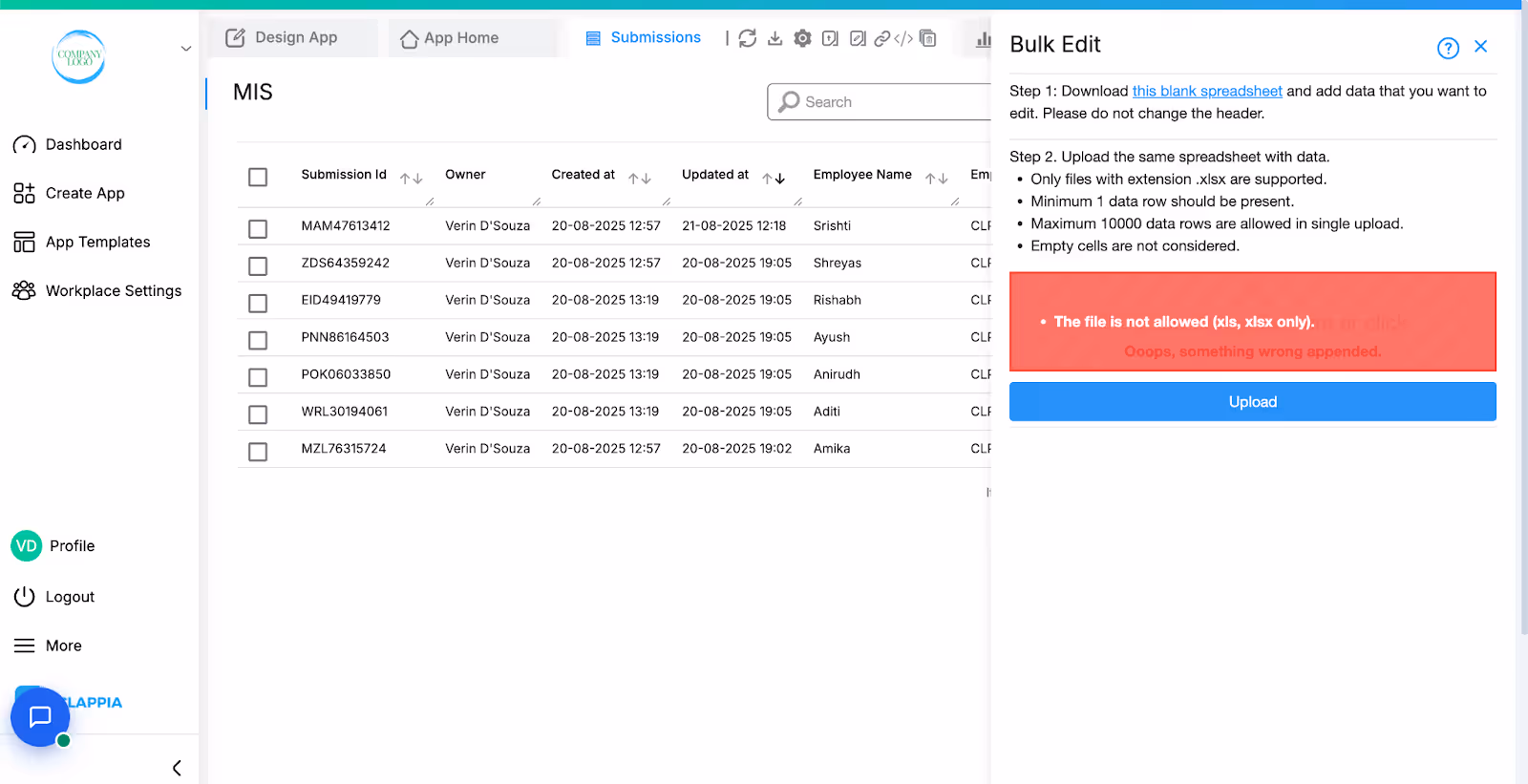Screen dimensions: 1528x784
Task: Click the bulk edit pencil icon
Action: 858,38
